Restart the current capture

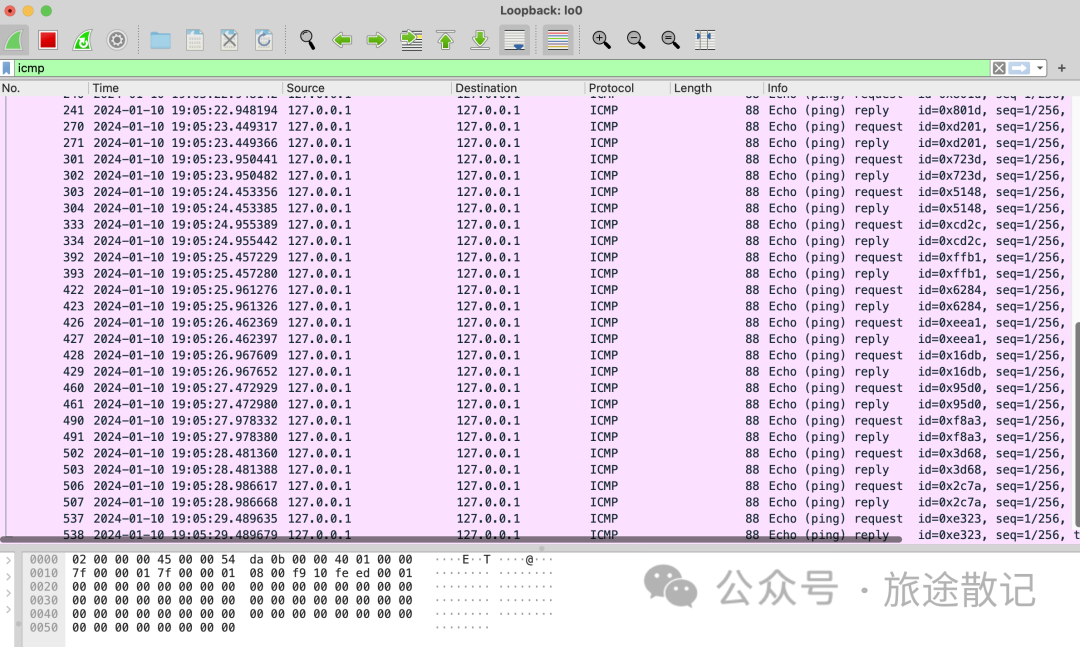83,40
